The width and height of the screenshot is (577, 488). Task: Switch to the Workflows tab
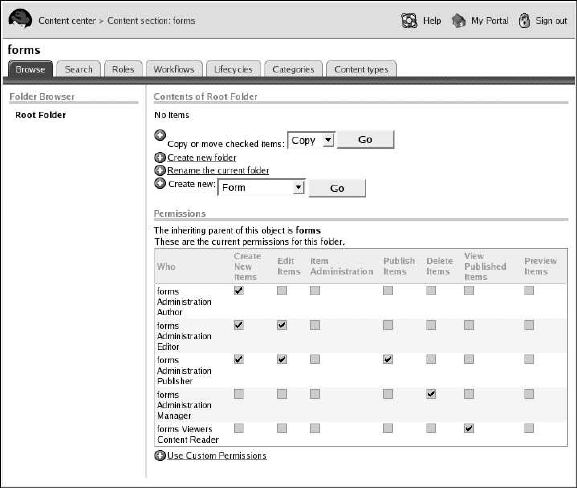coord(174,69)
